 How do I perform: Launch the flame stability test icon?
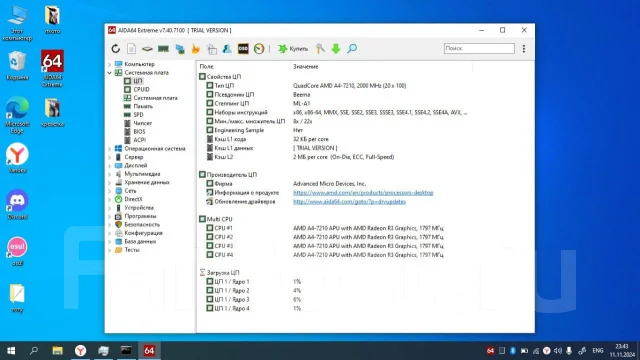tap(196, 49)
